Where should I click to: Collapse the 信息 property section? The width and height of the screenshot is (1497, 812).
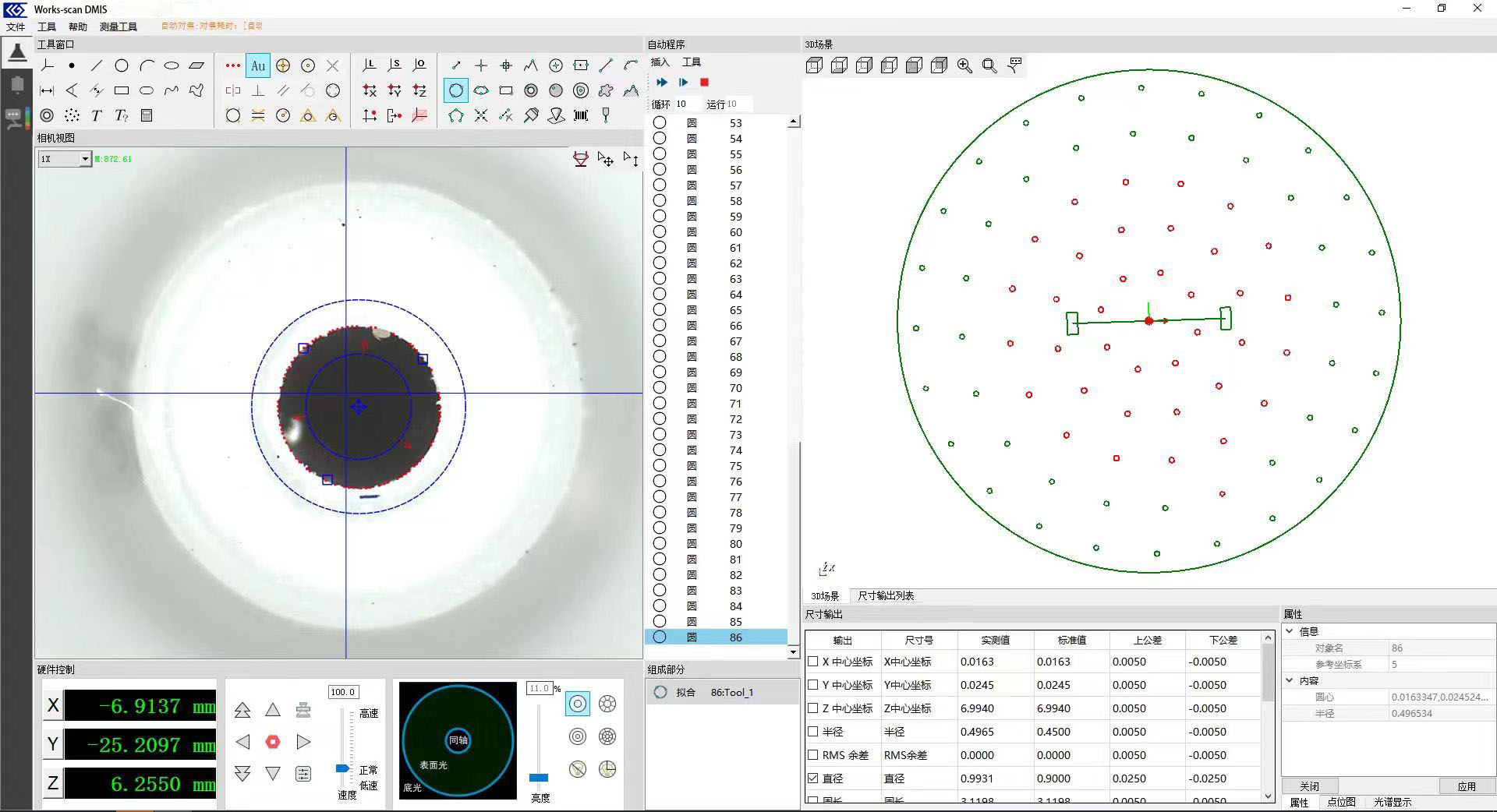tap(1290, 631)
